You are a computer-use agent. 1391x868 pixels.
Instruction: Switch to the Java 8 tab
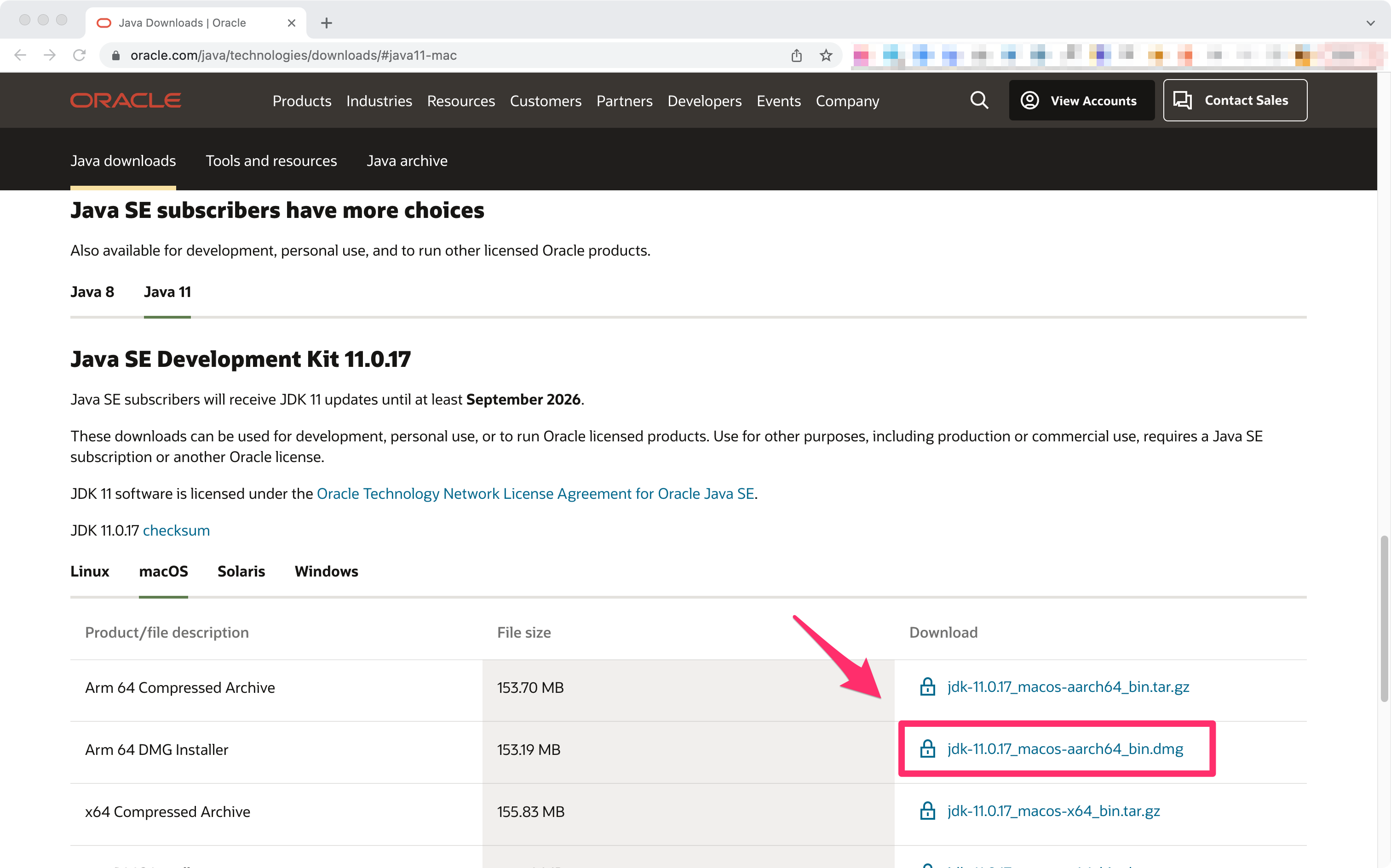pyautogui.click(x=92, y=291)
